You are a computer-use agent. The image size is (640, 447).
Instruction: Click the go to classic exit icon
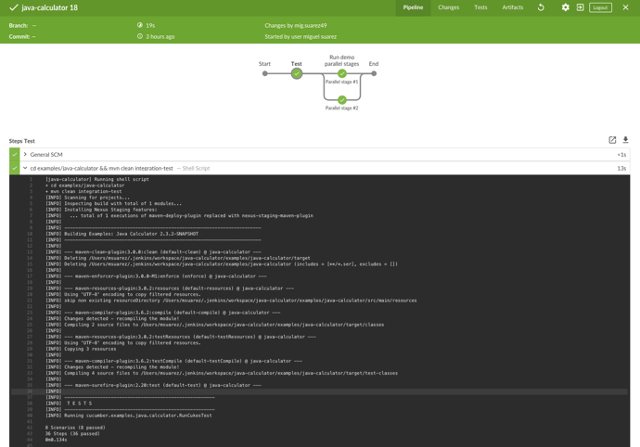(580, 7)
